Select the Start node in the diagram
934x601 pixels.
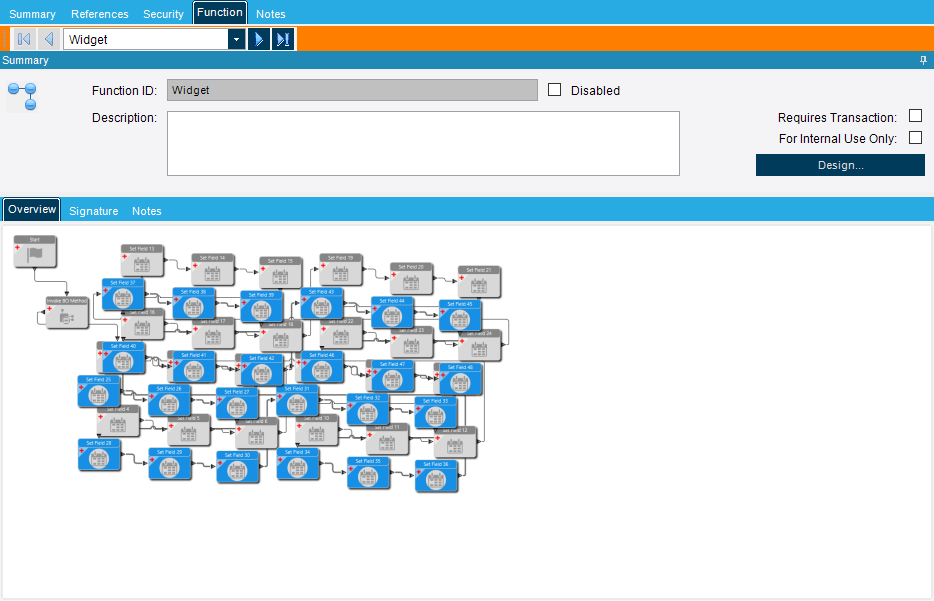(35, 251)
